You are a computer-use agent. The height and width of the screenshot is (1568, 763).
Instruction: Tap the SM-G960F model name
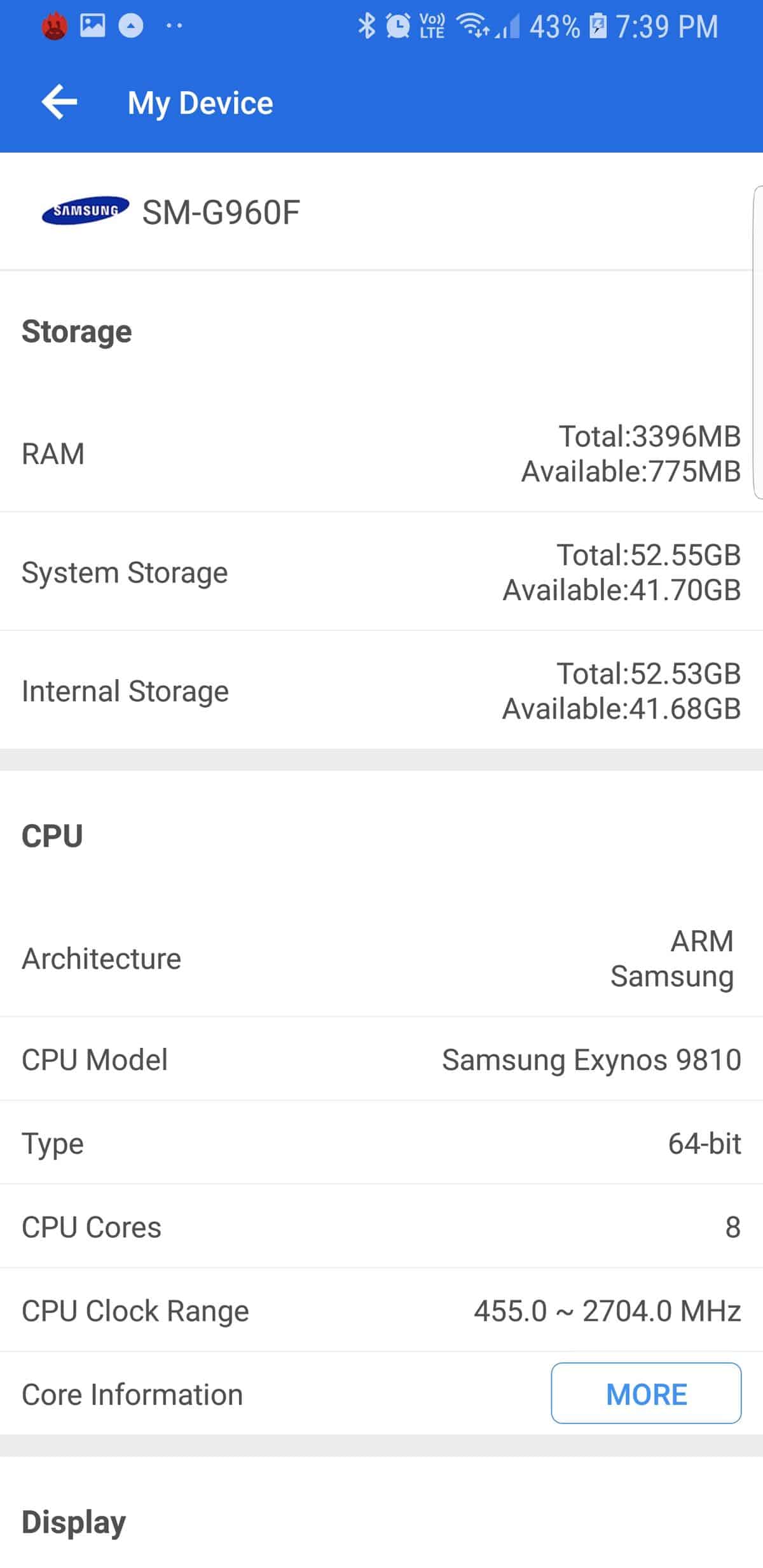click(x=221, y=212)
